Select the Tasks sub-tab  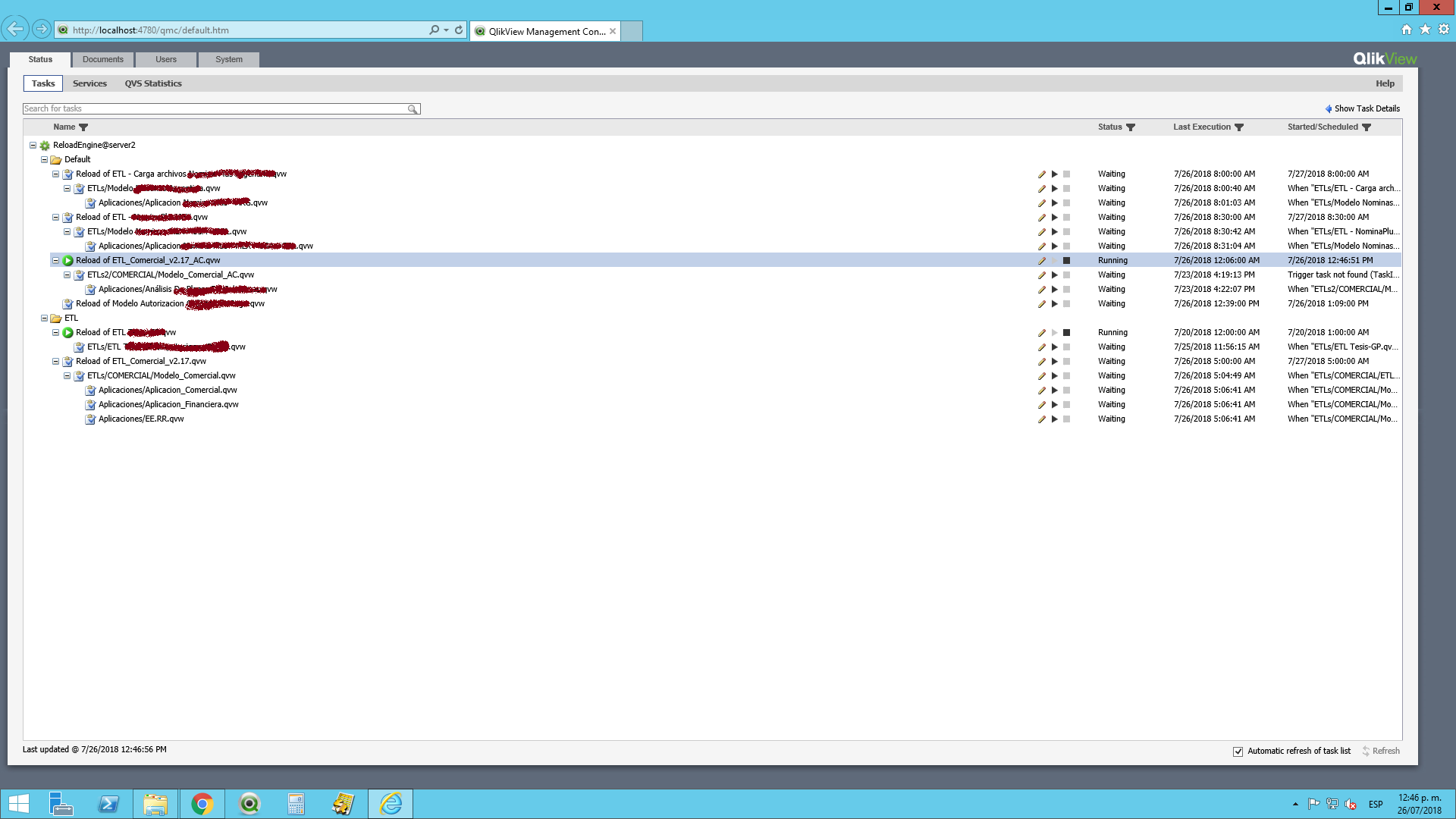coord(43,83)
